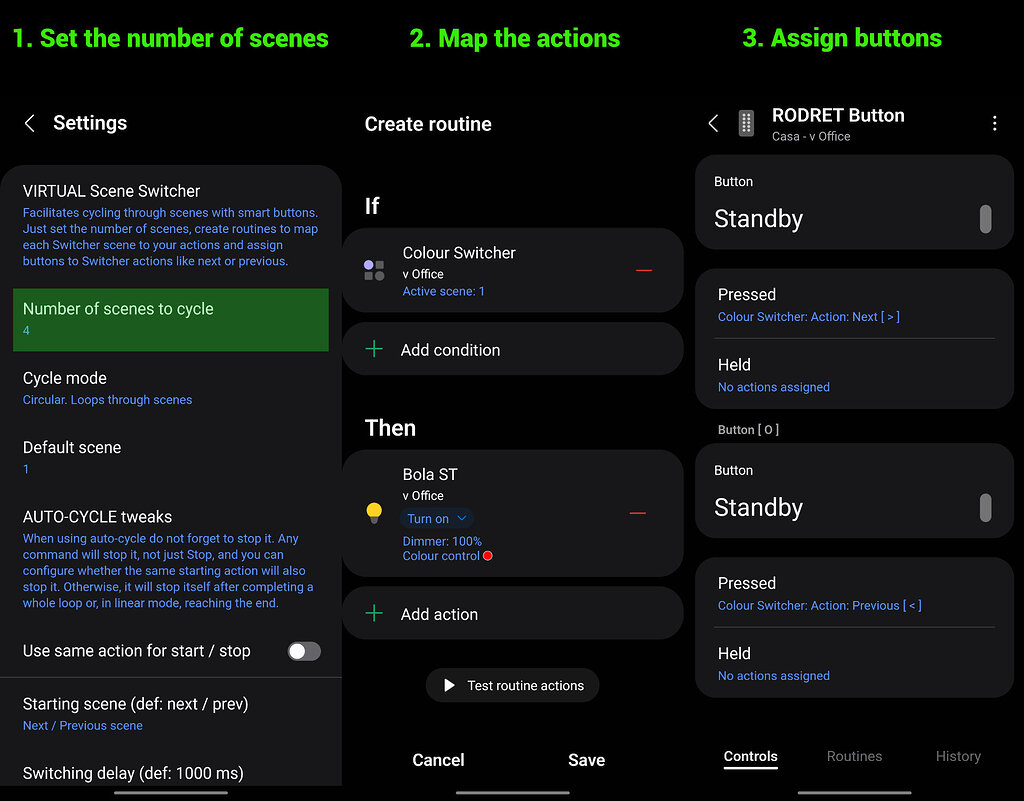Toggle Use same action for start / stop
This screenshot has height=801, width=1024.
[304, 651]
